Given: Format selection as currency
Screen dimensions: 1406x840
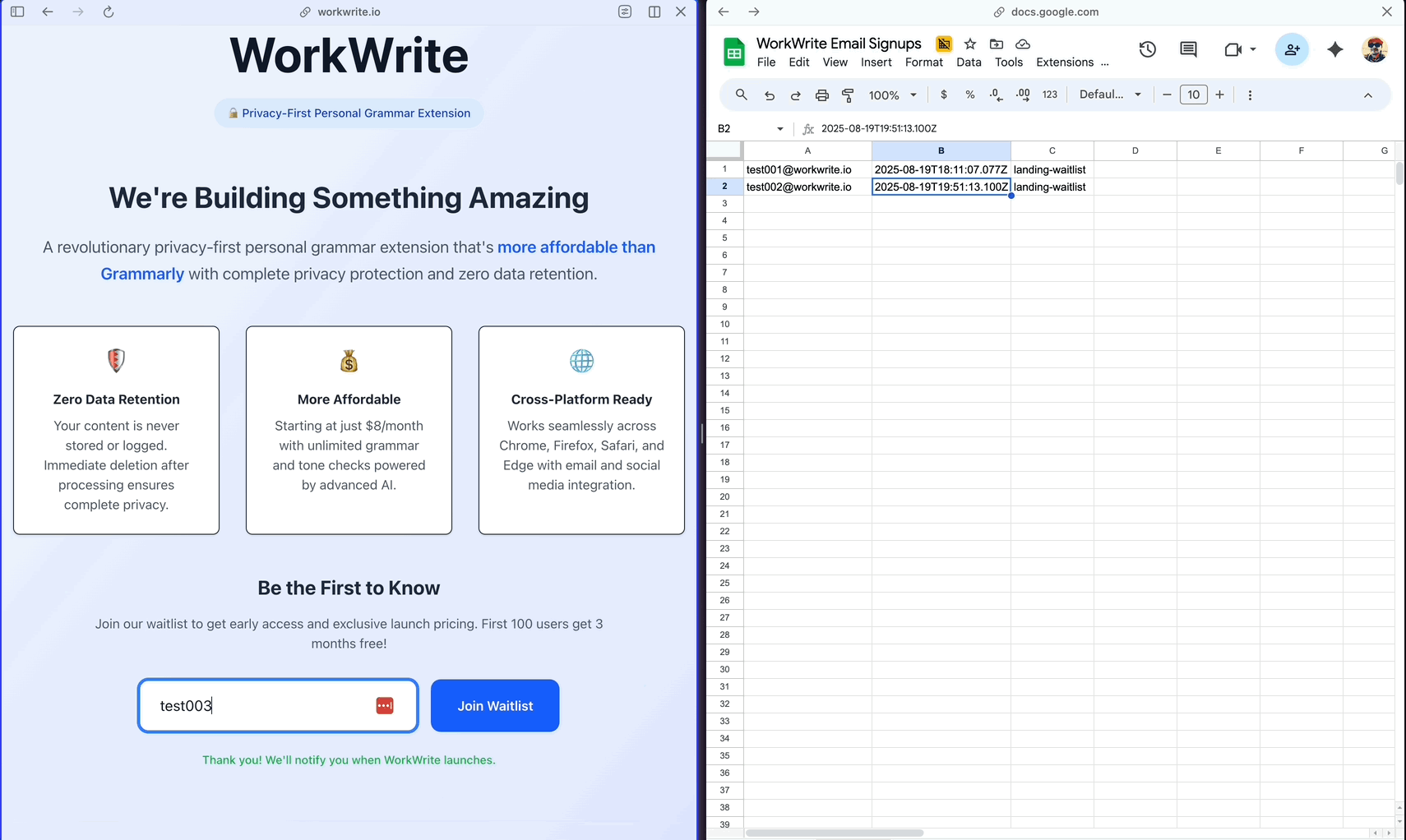Looking at the screenshot, I should tap(943, 95).
